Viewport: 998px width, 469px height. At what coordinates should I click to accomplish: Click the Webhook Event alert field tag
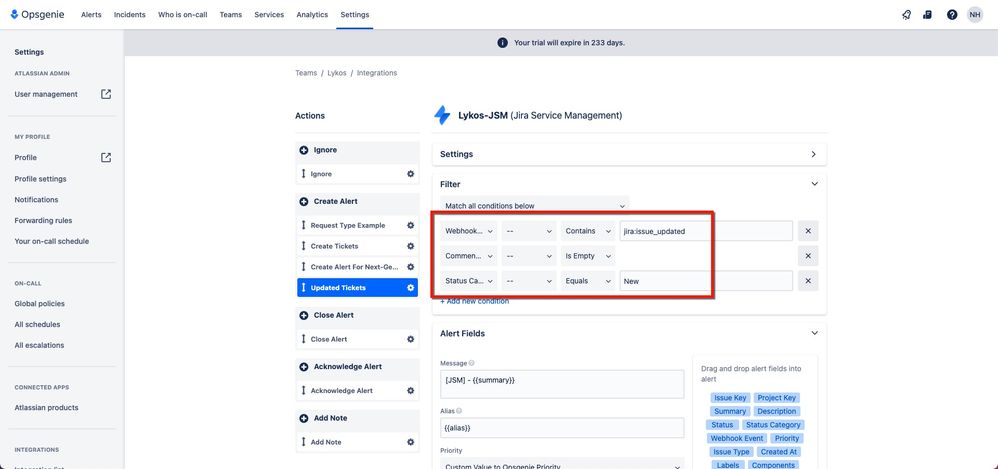737,438
